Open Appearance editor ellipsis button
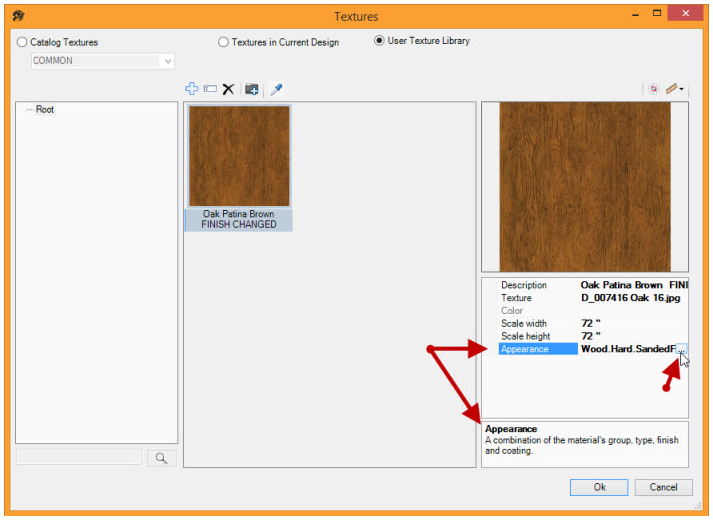The height and width of the screenshot is (521, 713). pos(683,349)
